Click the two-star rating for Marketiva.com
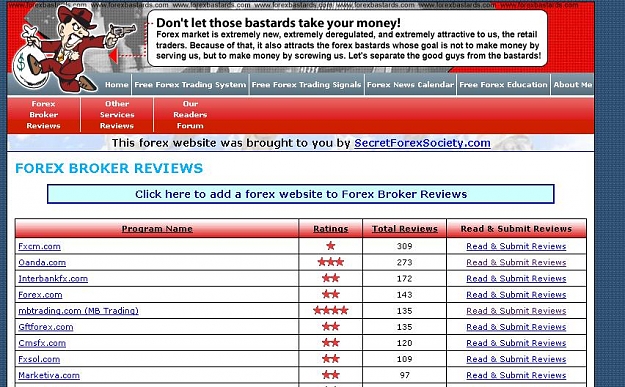 click(330, 375)
